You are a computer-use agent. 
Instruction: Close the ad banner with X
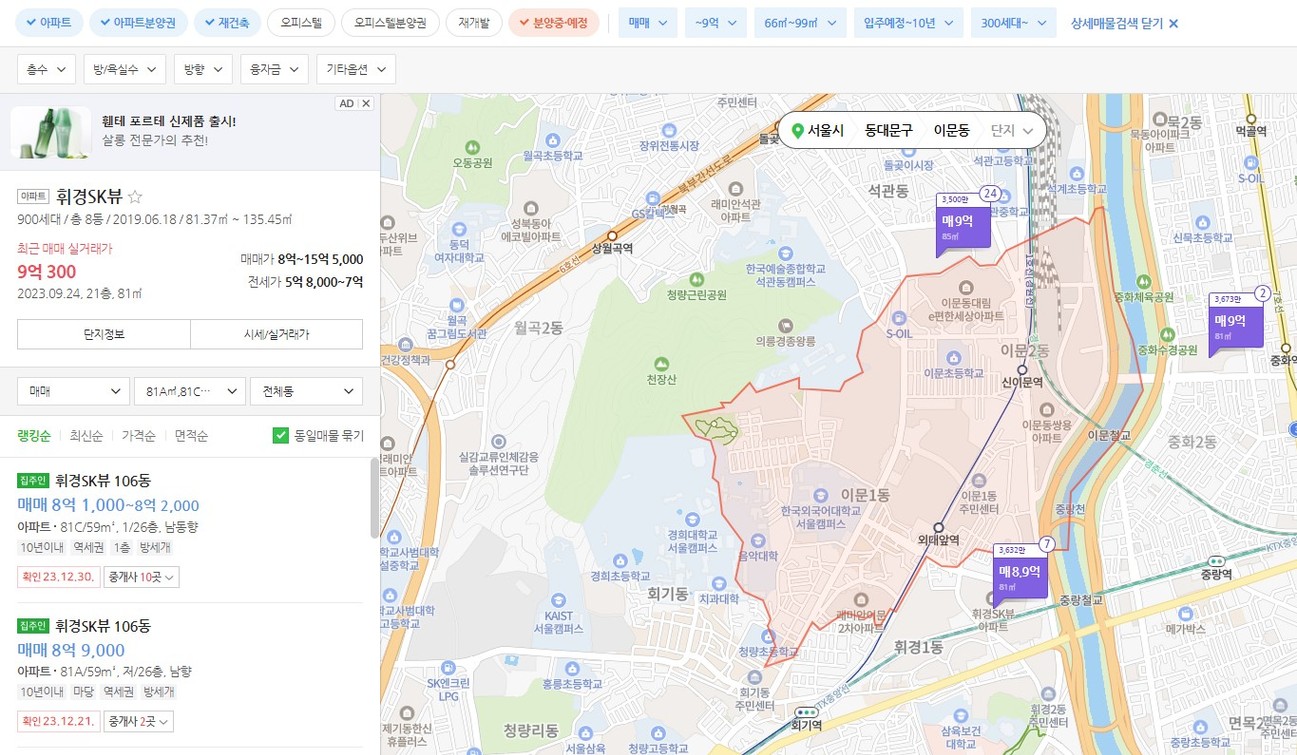tap(366, 103)
